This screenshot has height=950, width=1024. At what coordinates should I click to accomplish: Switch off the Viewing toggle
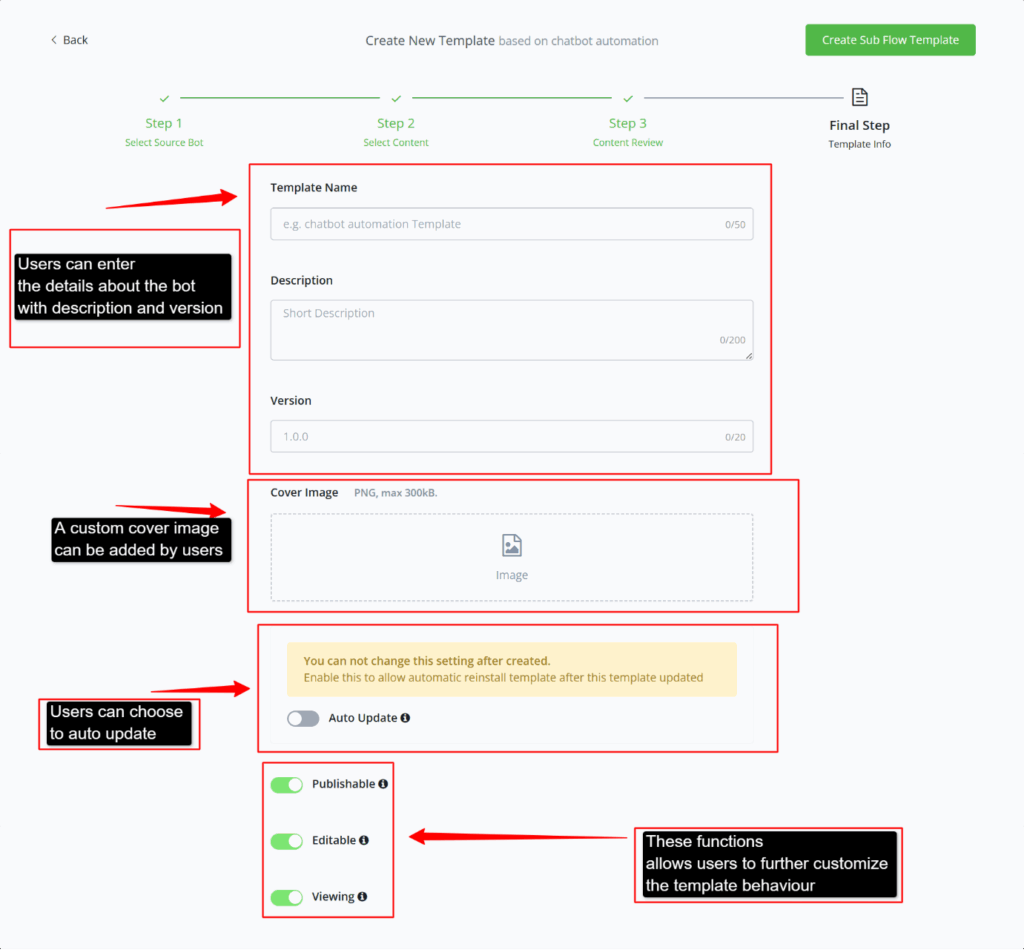point(287,897)
